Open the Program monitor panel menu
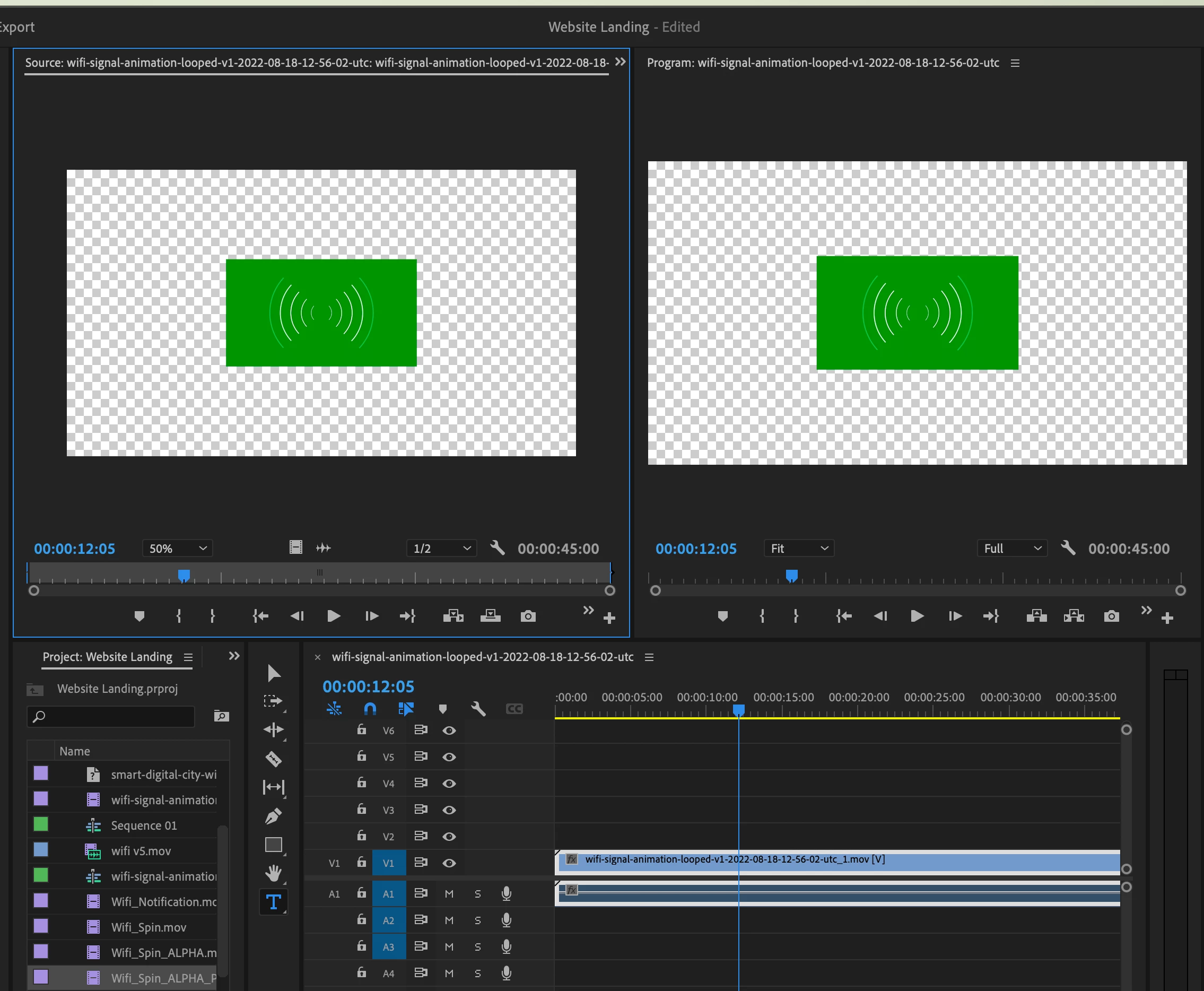The height and width of the screenshot is (991, 1204). tap(1015, 63)
